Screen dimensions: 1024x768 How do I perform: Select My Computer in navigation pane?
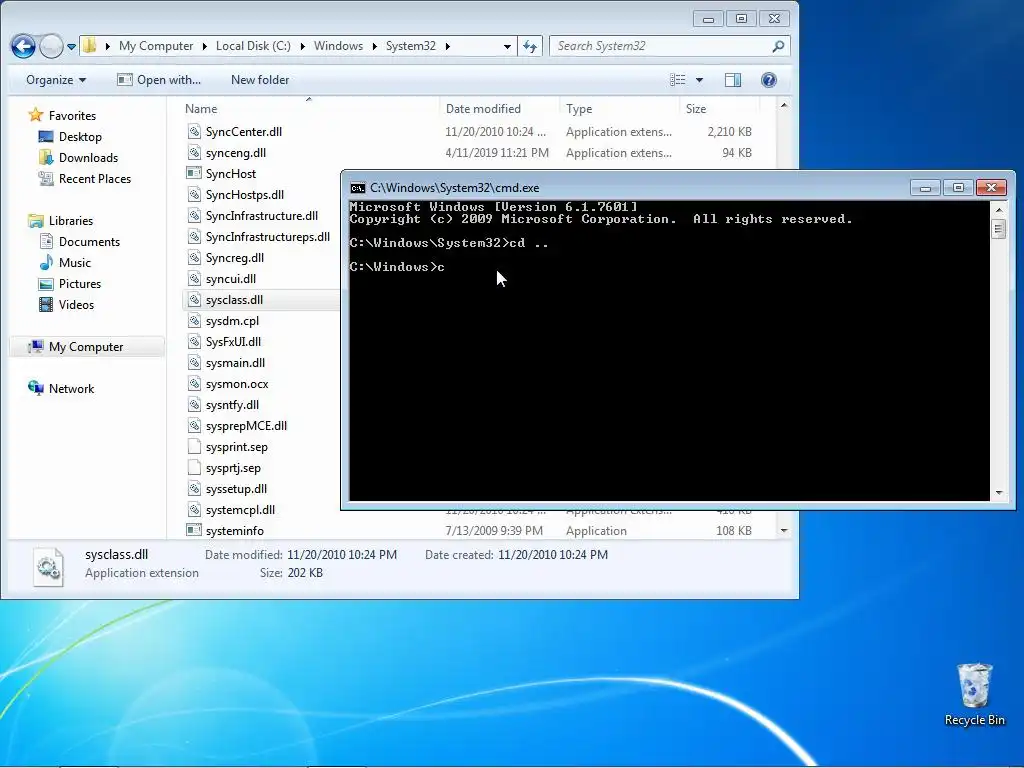[86, 347]
